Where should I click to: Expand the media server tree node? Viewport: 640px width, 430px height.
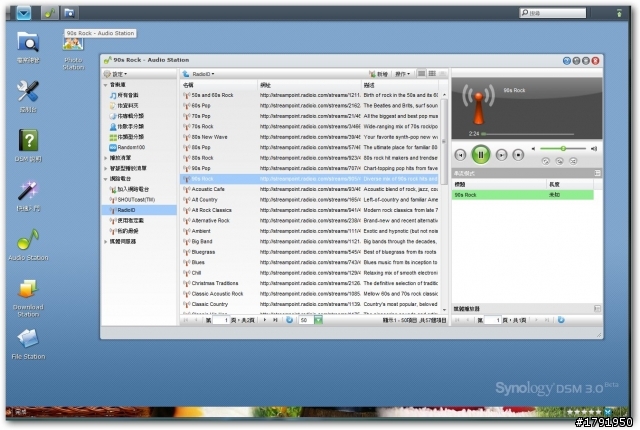click(106, 242)
